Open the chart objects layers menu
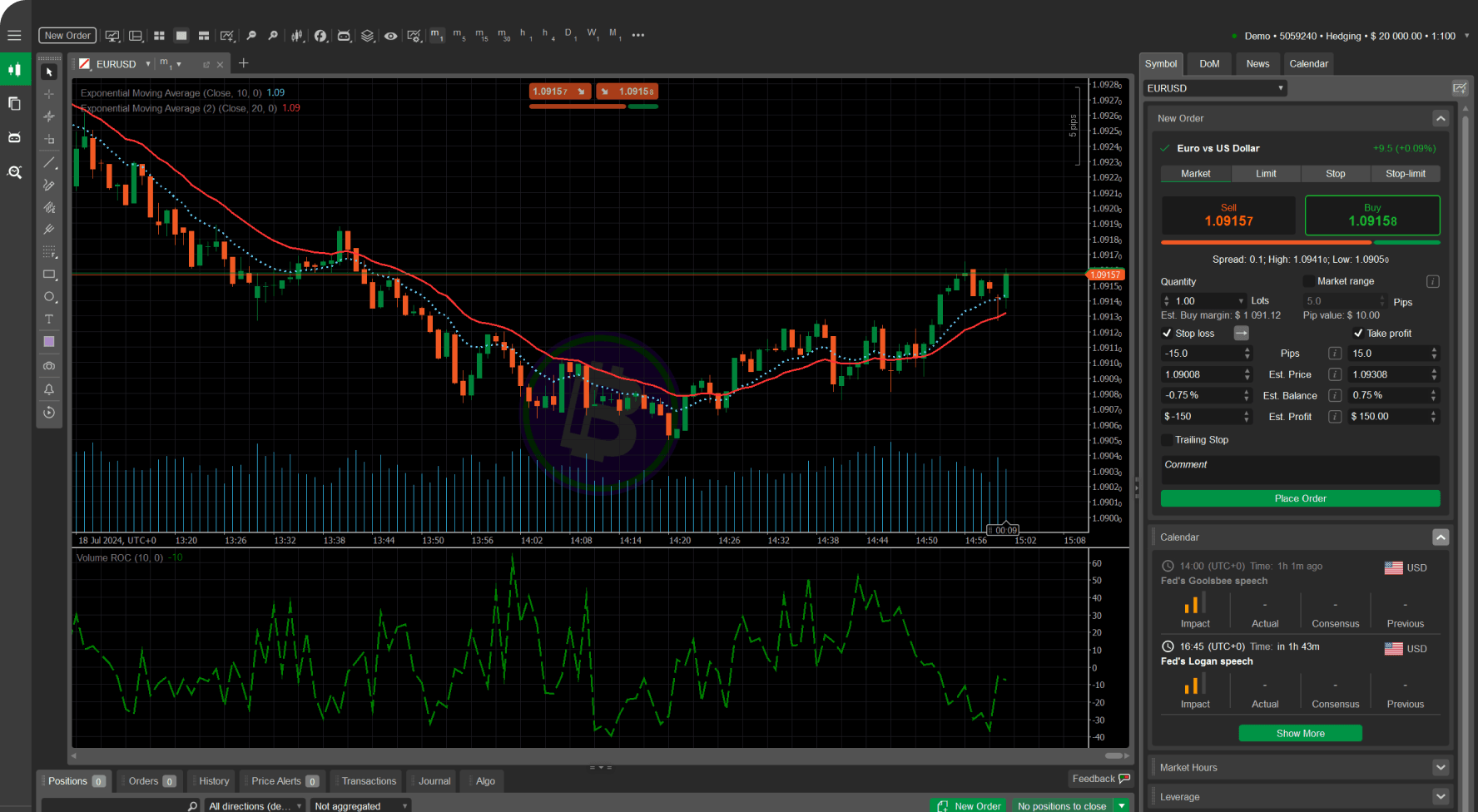Screen dimensions: 1478x812 click(367, 36)
